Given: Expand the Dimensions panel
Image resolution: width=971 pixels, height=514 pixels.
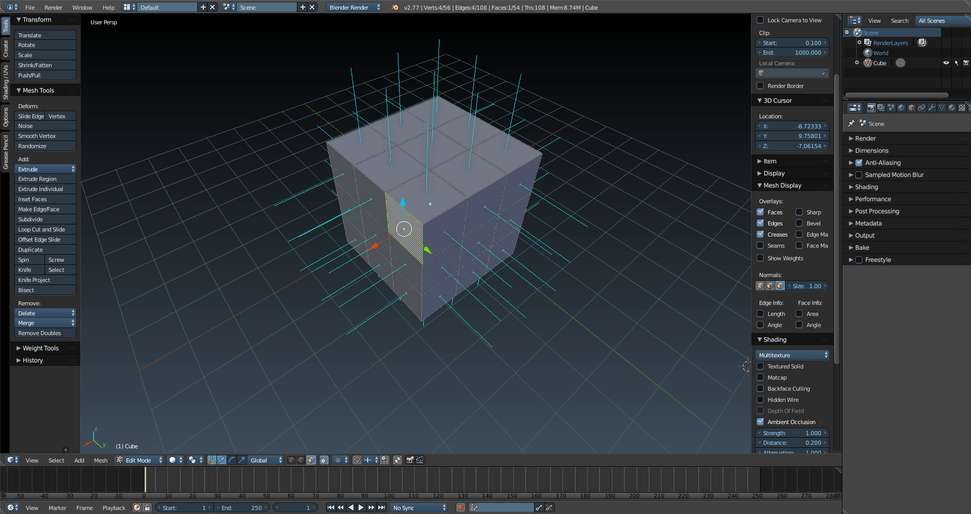Looking at the screenshot, I should click(871, 151).
